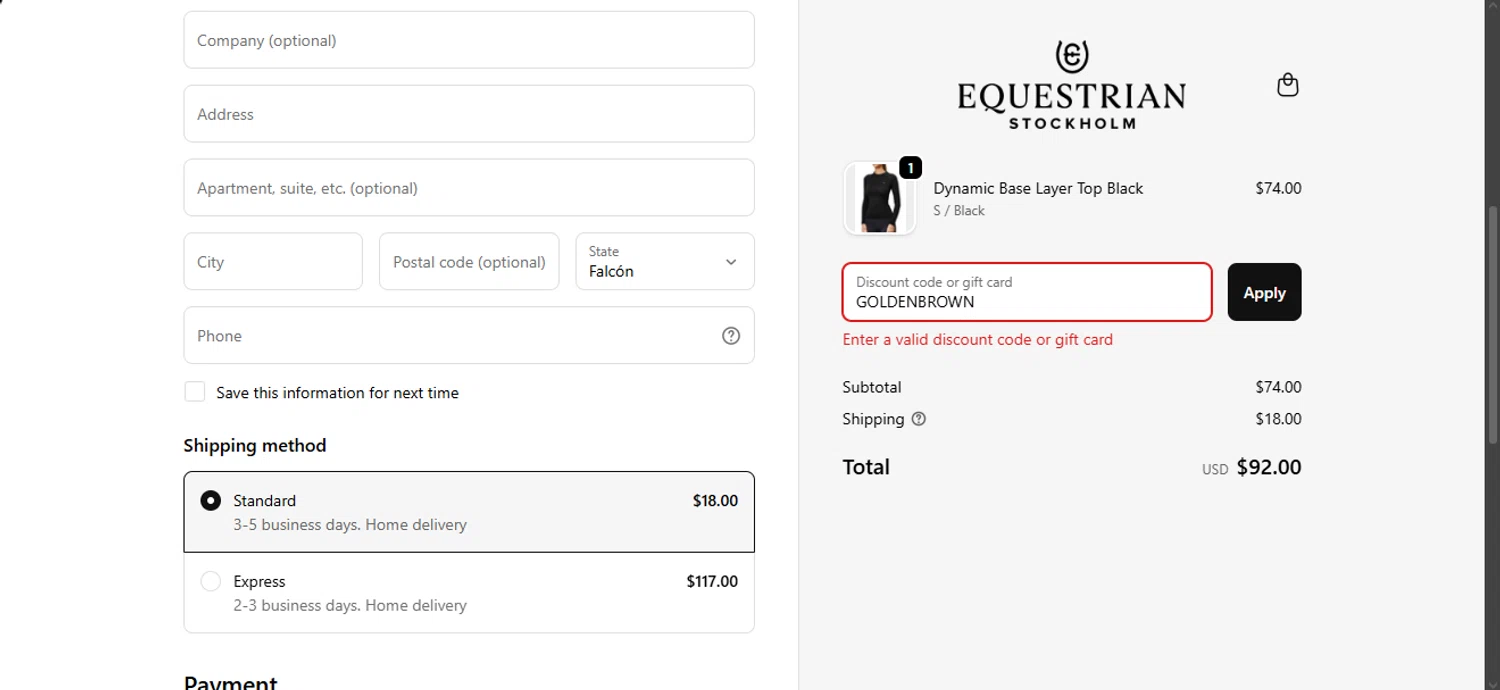The image size is (1500, 690).
Task: Click the Shipping info question mark icon
Action: (919, 419)
